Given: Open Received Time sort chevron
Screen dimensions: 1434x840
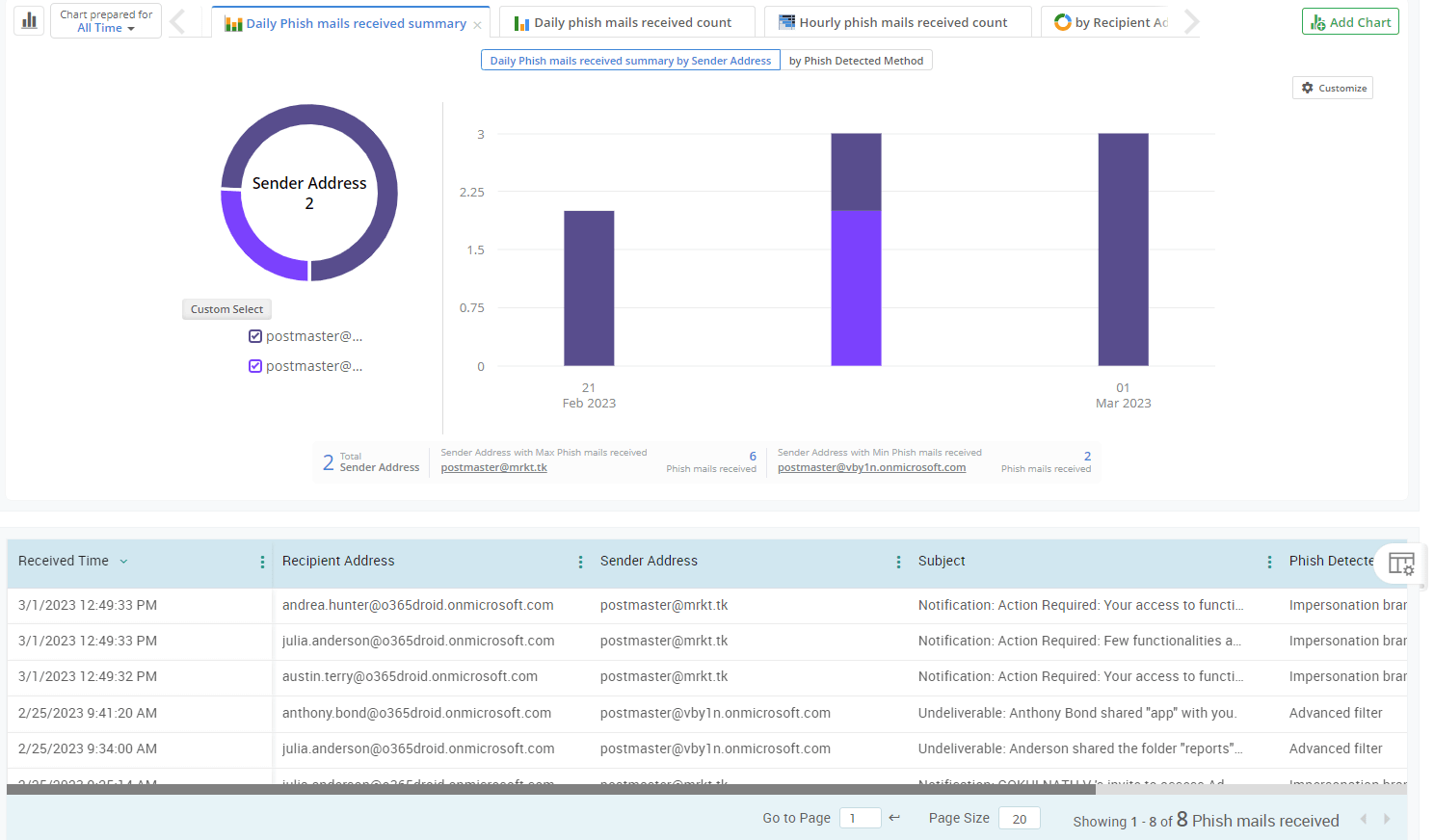Looking at the screenshot, I should click(124, 561).
